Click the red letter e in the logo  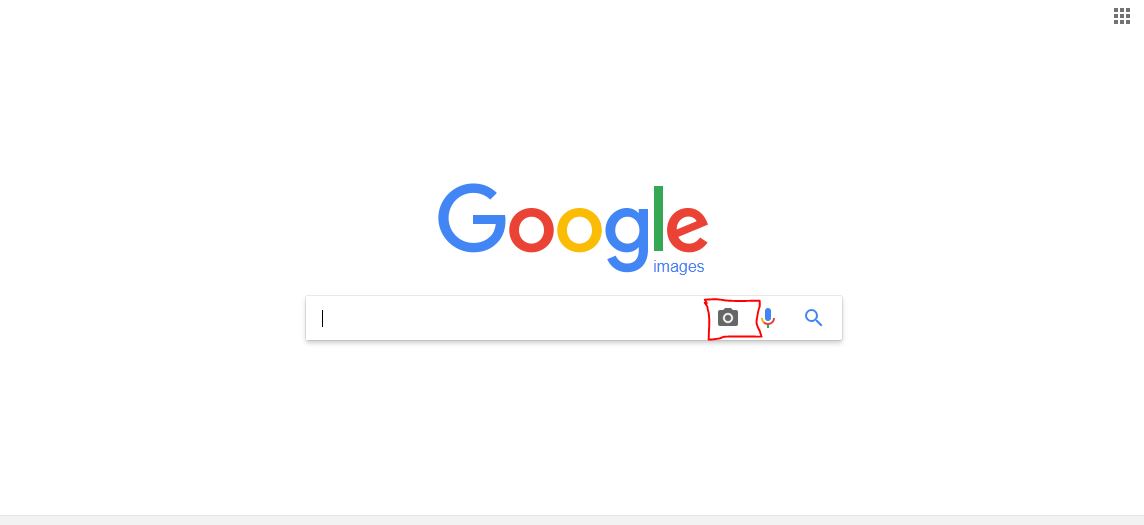tap(687, 229)
